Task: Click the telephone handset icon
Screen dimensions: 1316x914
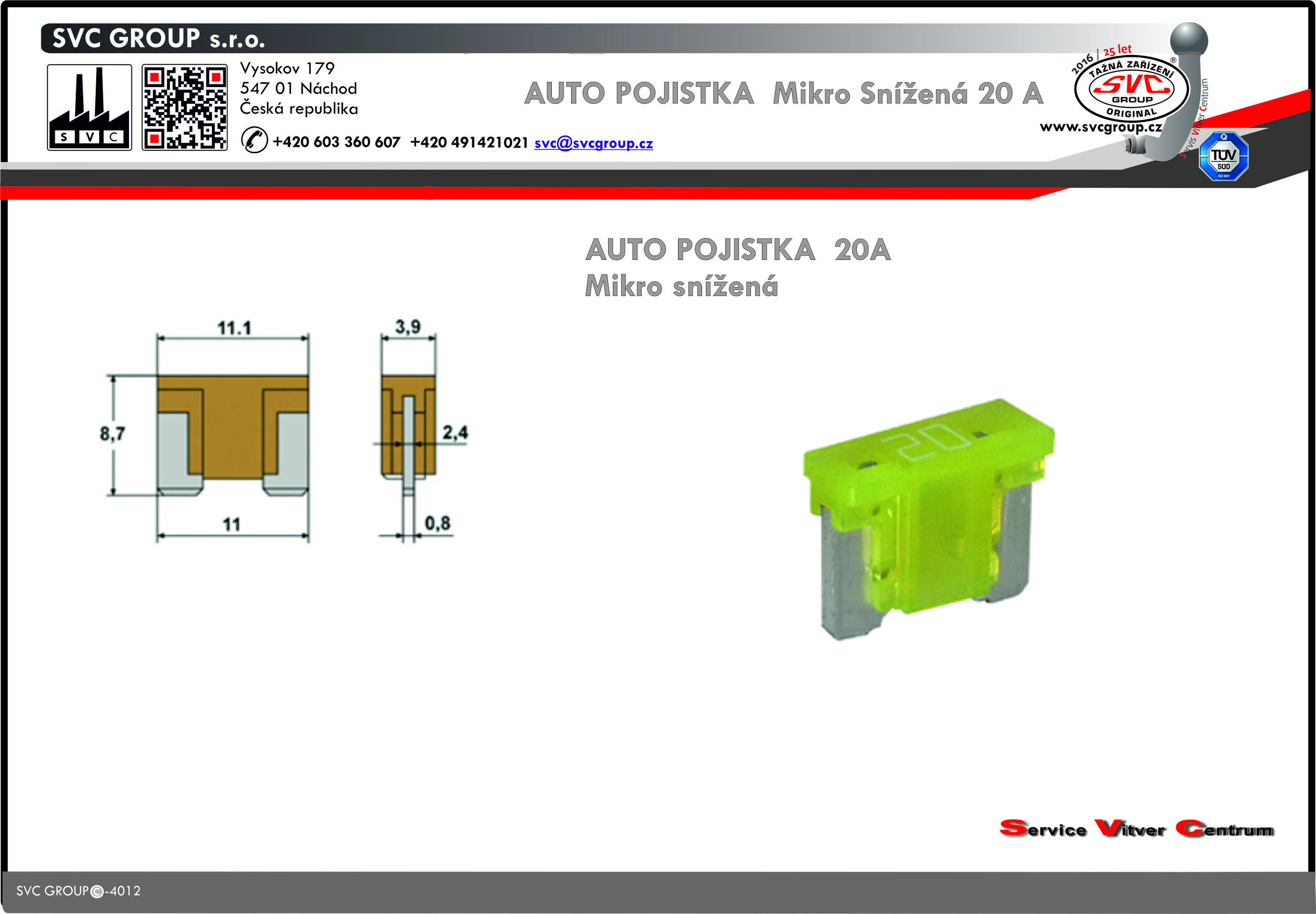Action: [x=254, y=140]
